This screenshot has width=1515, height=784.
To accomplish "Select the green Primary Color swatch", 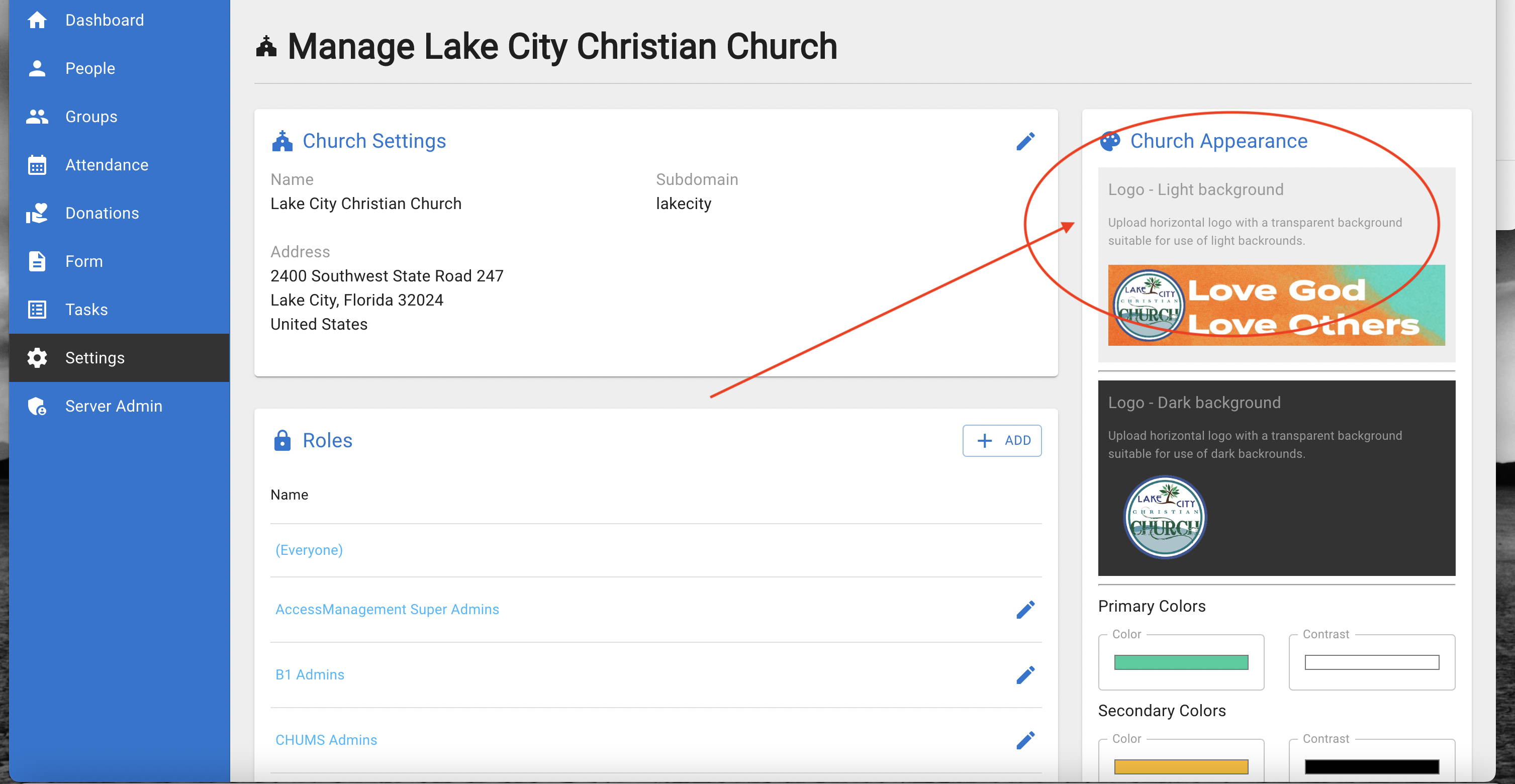I will coord(1180,662).
